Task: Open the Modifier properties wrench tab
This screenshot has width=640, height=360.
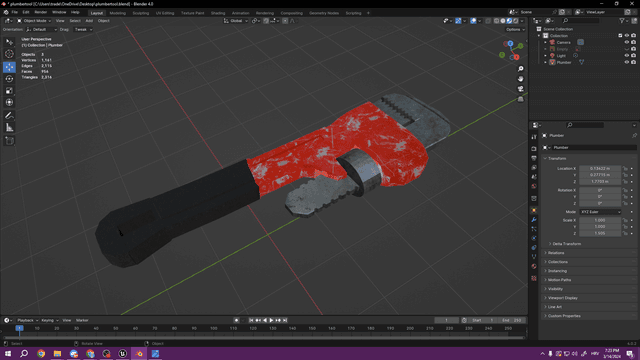Action: 534,220
